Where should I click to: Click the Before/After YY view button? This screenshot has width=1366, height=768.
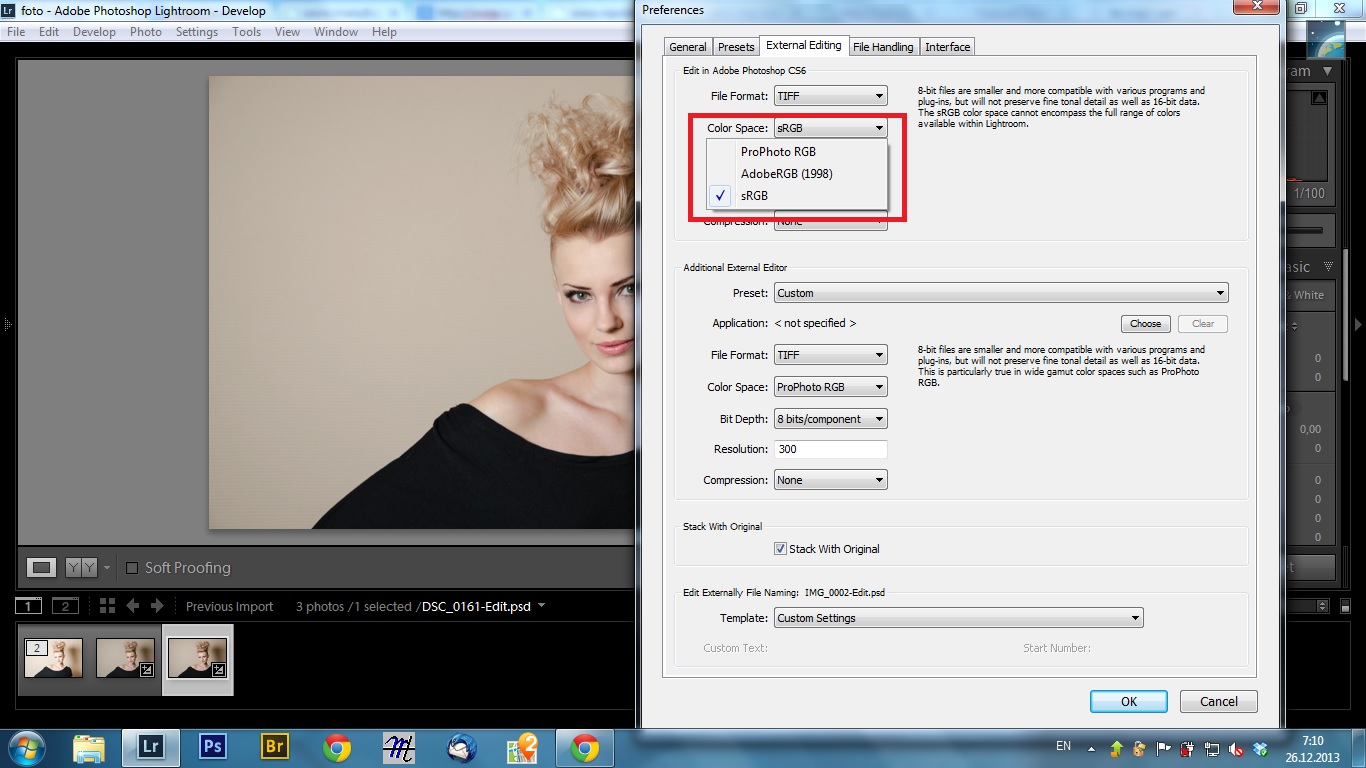coord(81,568)
